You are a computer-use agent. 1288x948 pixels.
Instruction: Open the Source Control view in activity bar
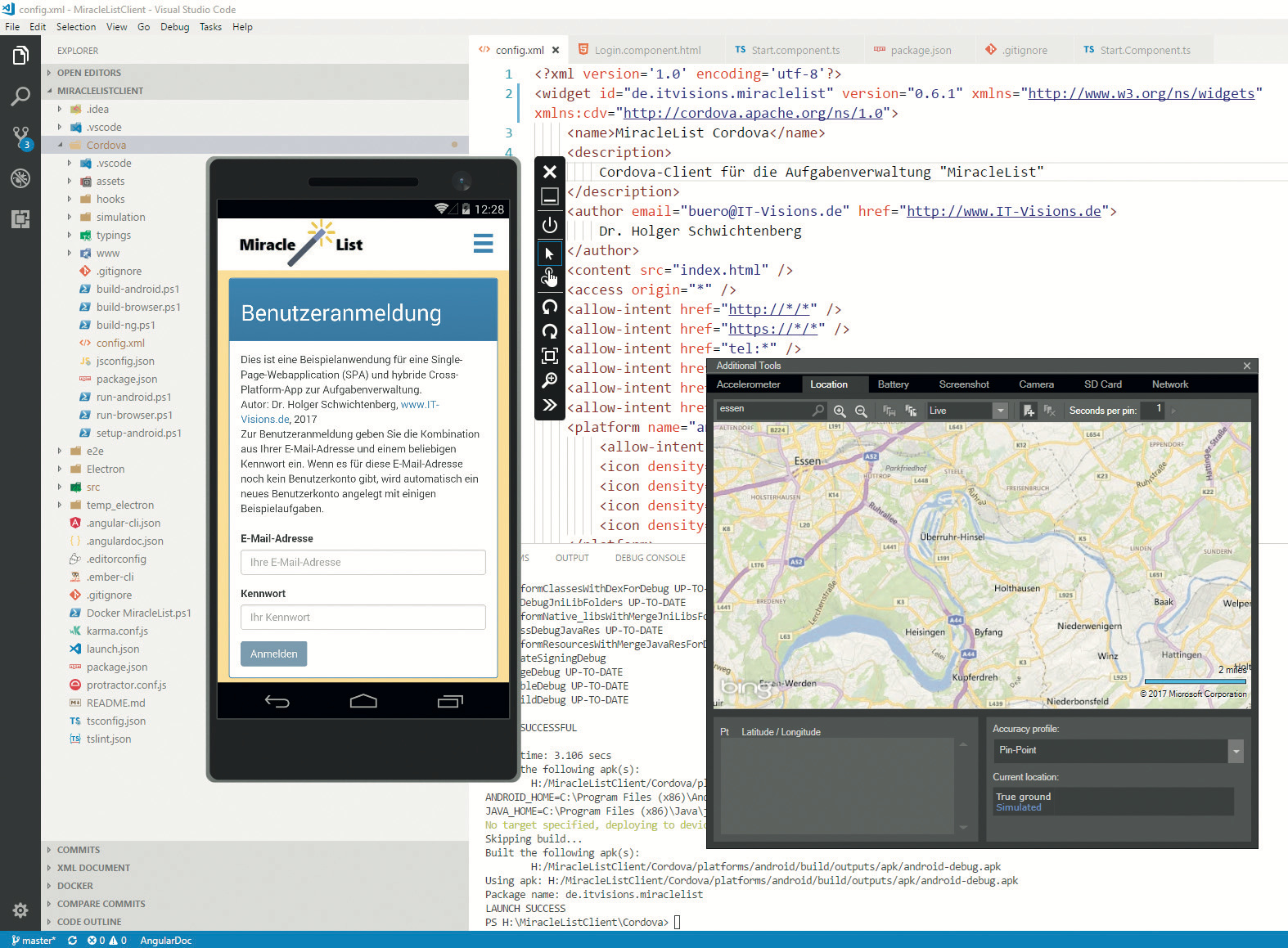tap(20, 136)
